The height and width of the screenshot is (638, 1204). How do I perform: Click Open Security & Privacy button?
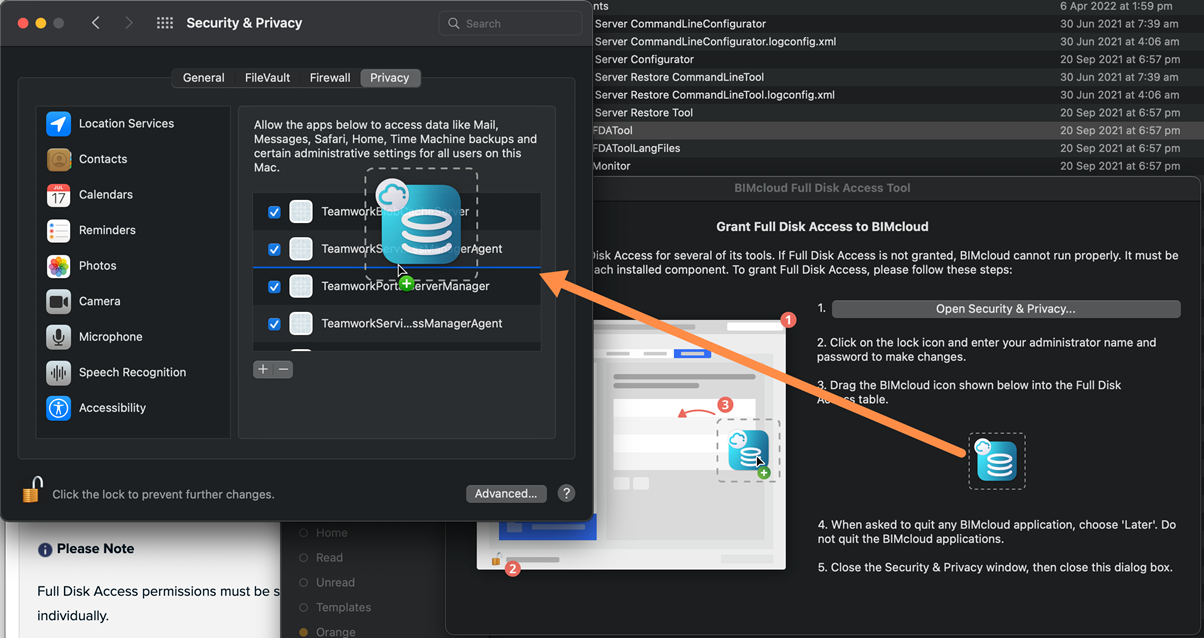pyautogui.click(x=1004, y=309)
